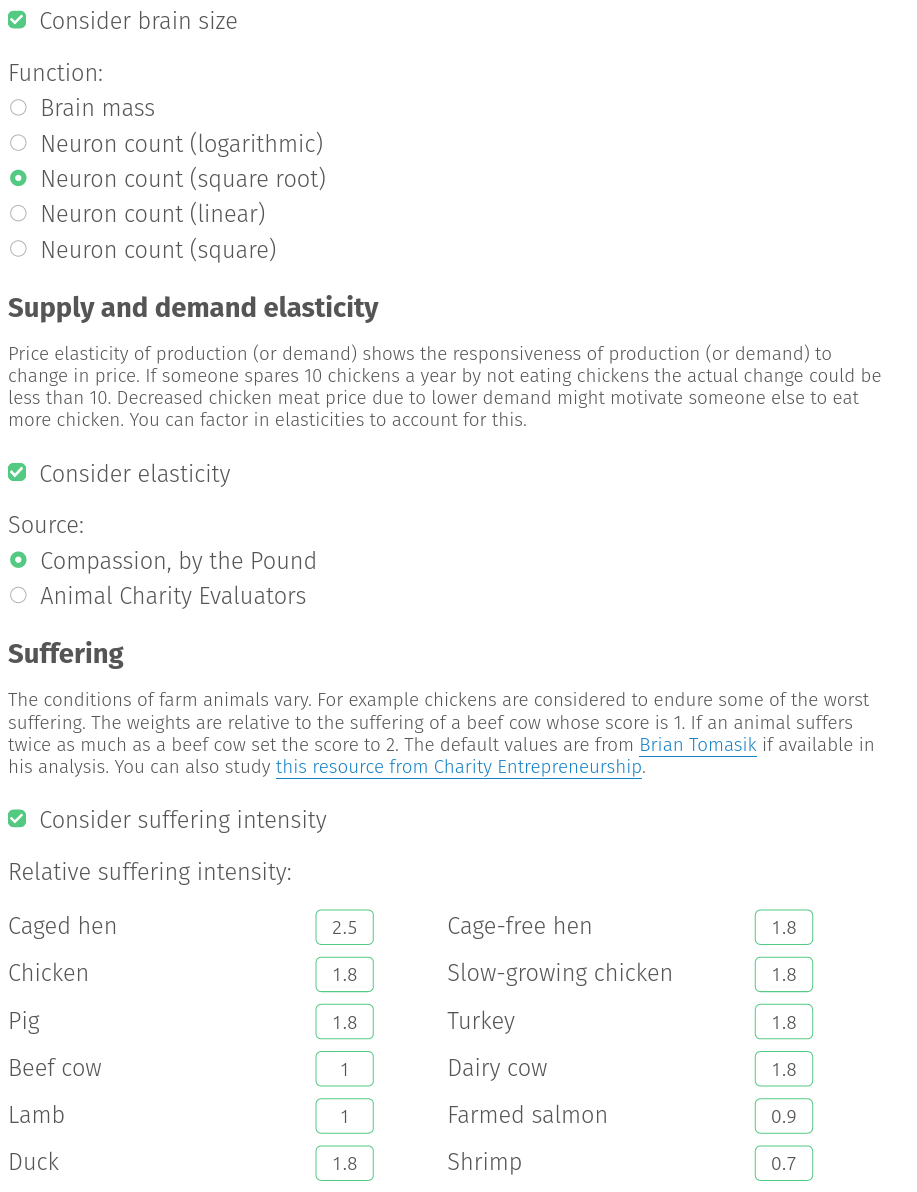
Task: Click the Caged hen intensity field
Action: 344,927
